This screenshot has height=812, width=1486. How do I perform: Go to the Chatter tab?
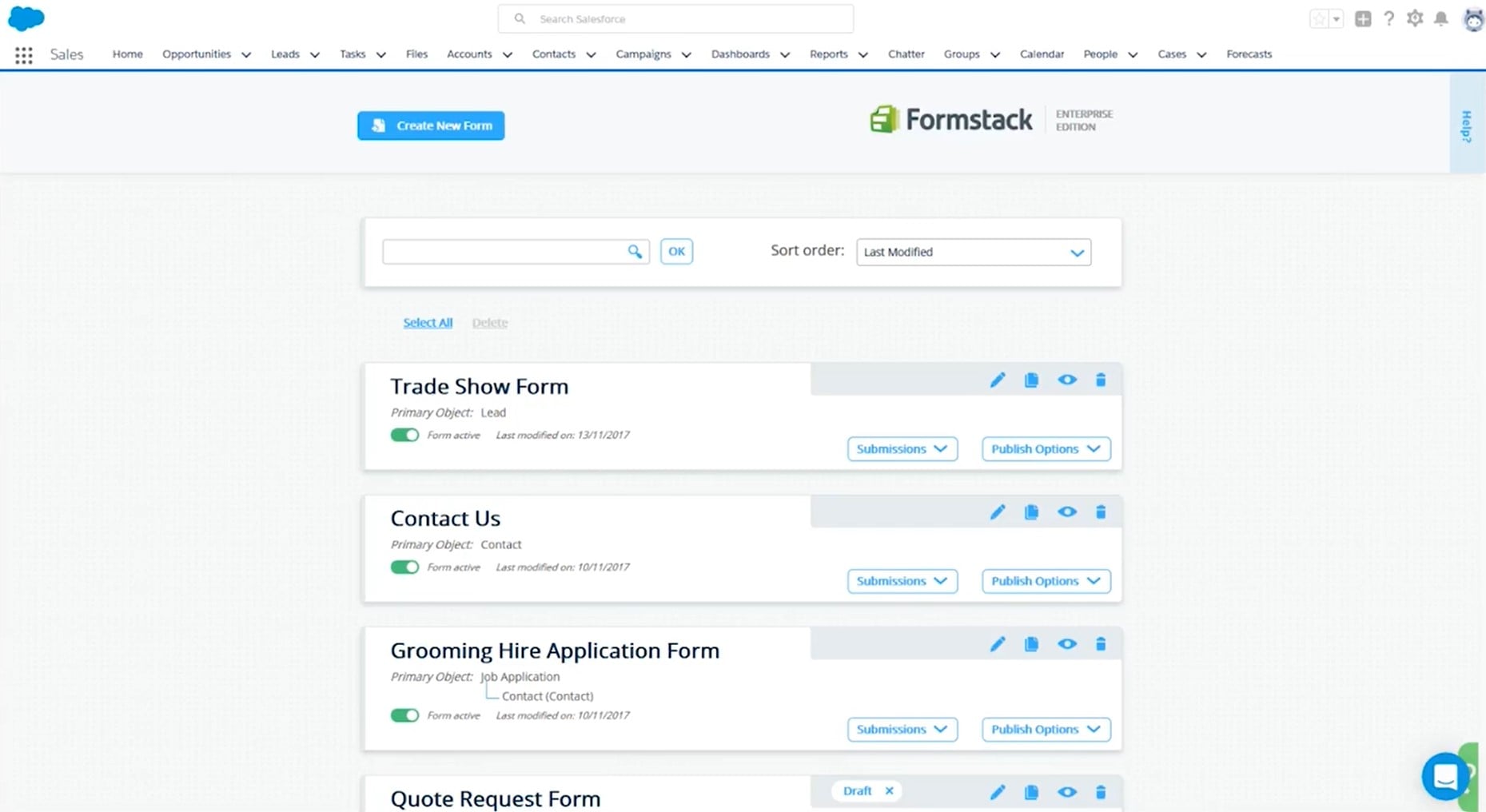(906, 54)
